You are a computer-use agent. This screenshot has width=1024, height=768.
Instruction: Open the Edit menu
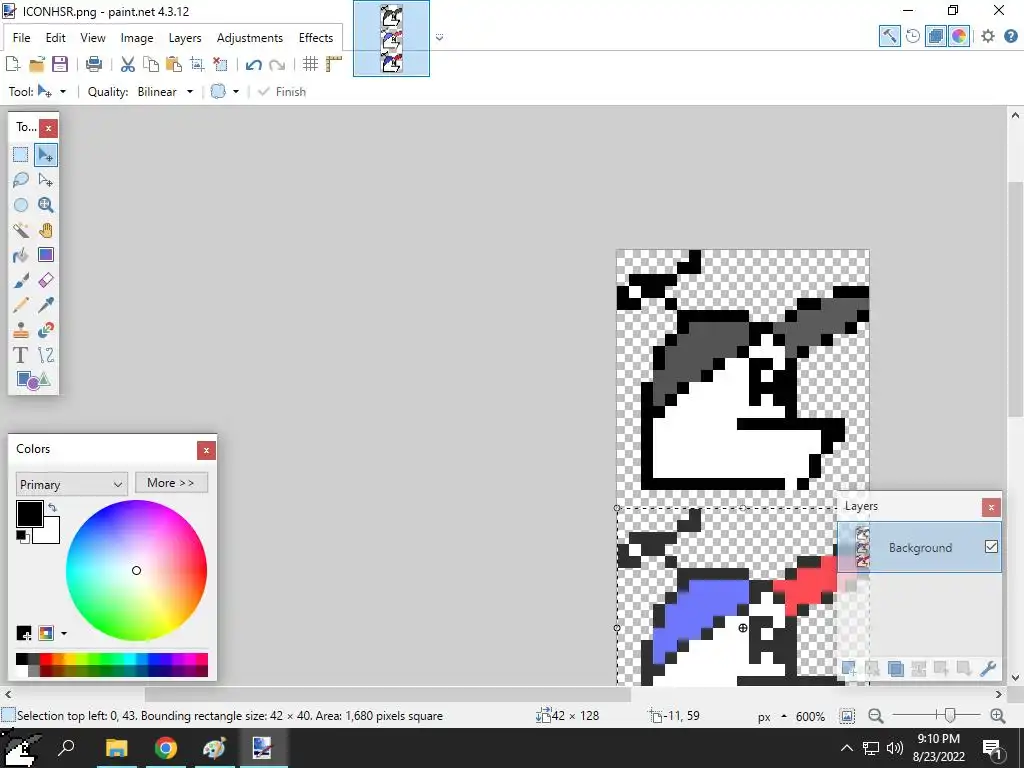(x=56, y=38)
